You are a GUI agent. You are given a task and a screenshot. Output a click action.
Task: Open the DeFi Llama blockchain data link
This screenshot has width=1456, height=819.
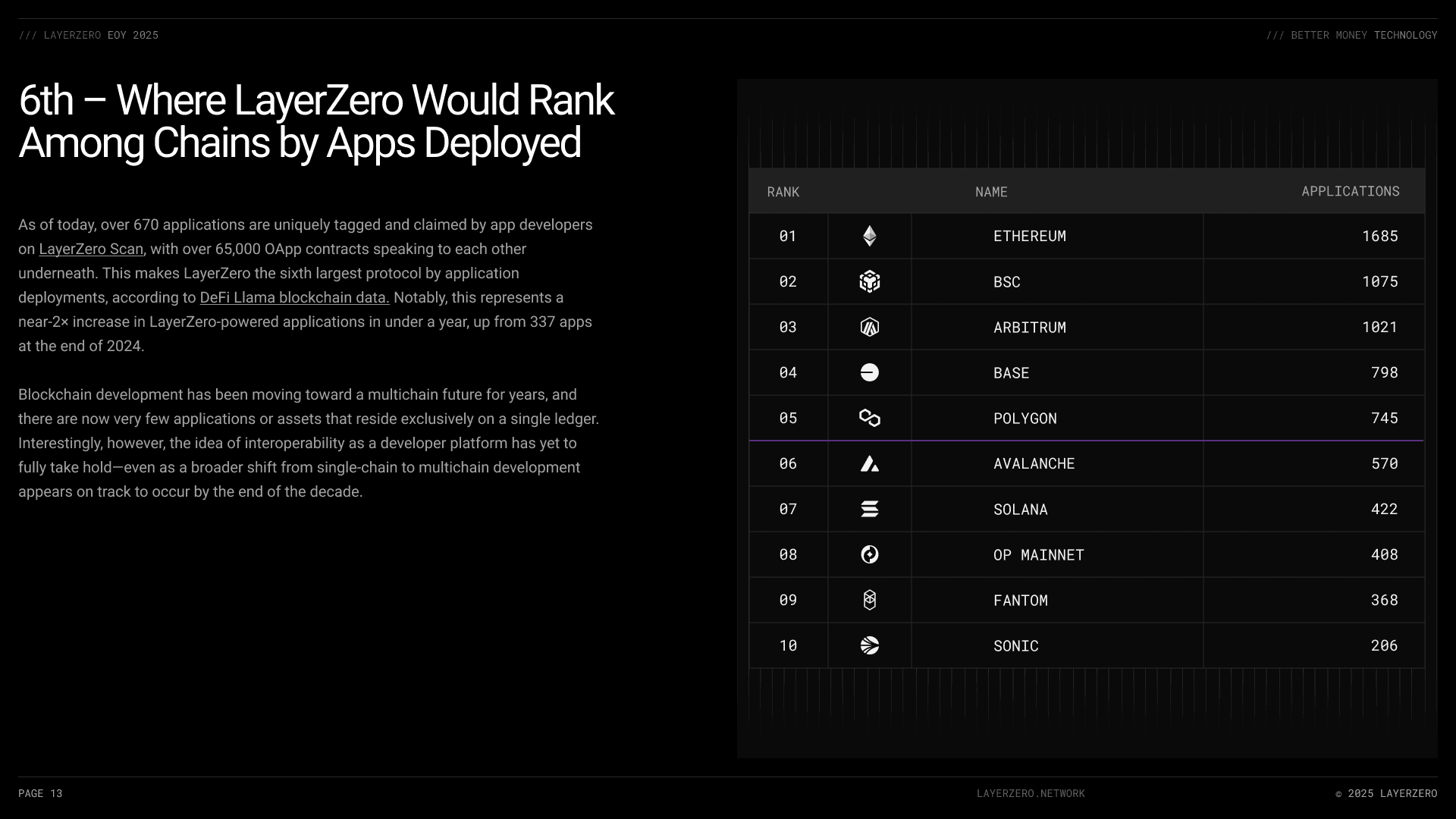coord(294,298)
